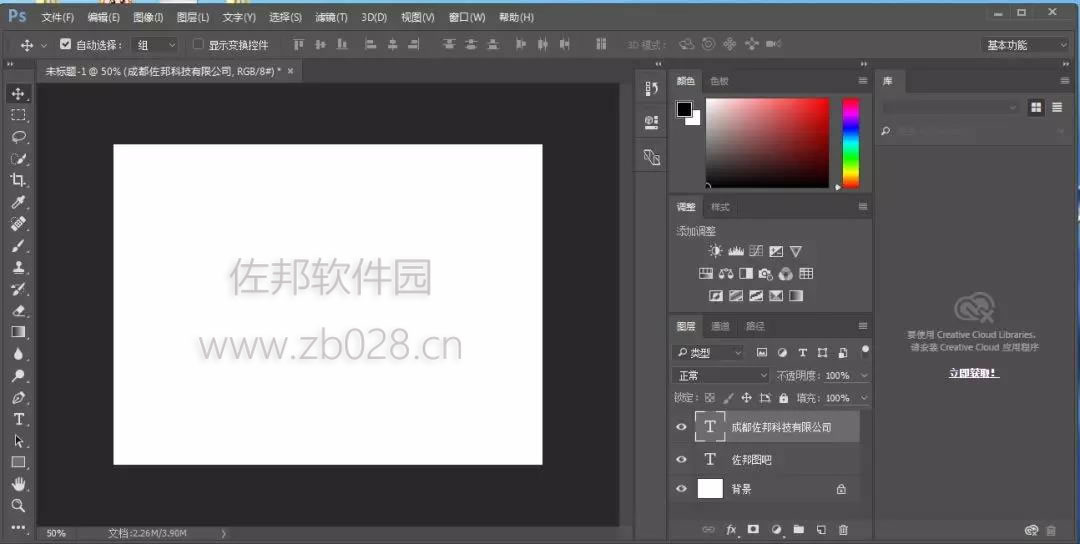Select the 背景 layer thumbnail

pyautogui.click(x=710, y=489)
